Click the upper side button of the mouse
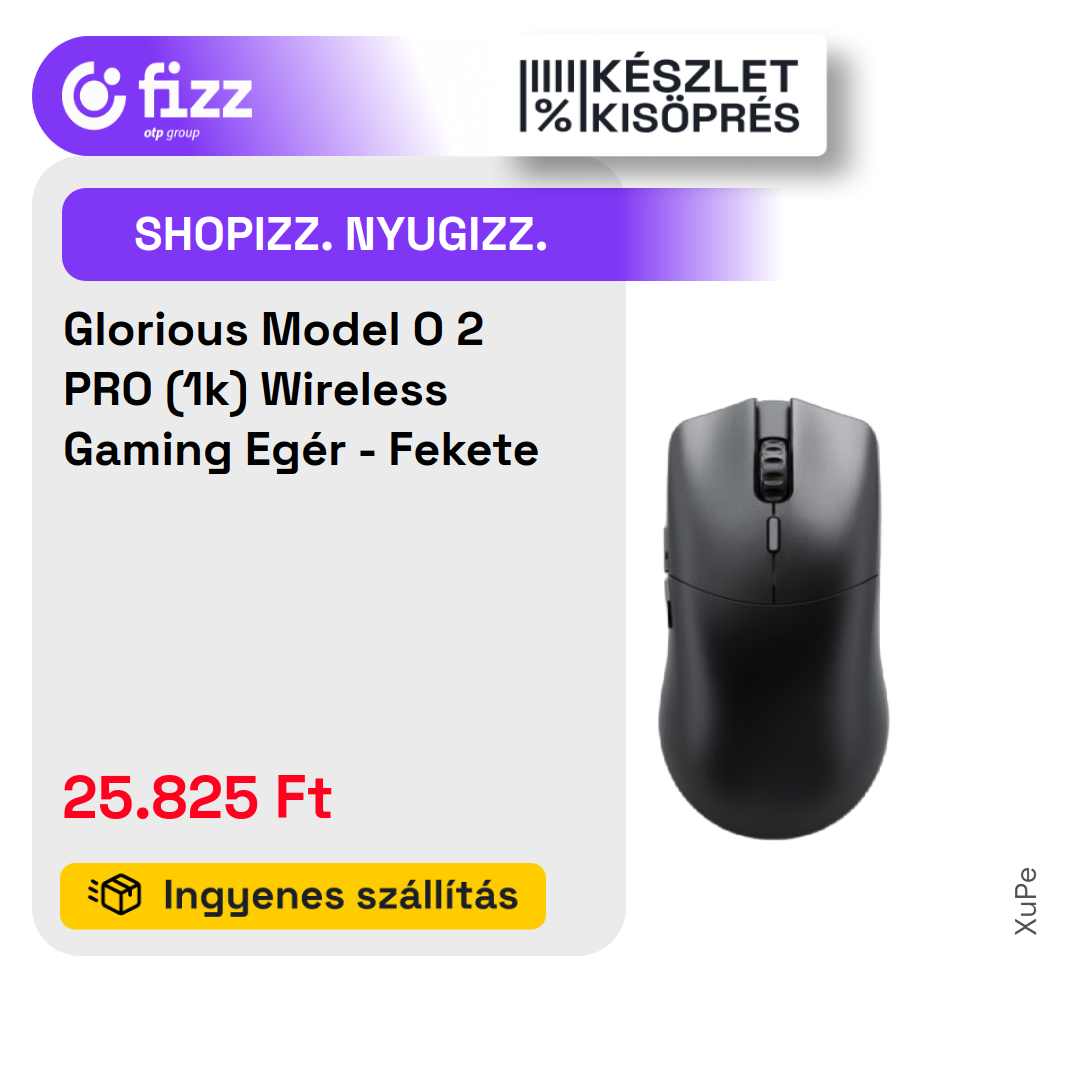 (666, 549)
